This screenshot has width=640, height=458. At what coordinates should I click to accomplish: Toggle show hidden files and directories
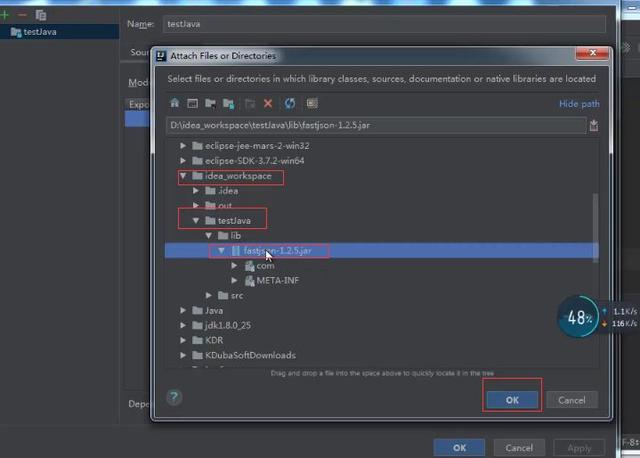[312, 103]
